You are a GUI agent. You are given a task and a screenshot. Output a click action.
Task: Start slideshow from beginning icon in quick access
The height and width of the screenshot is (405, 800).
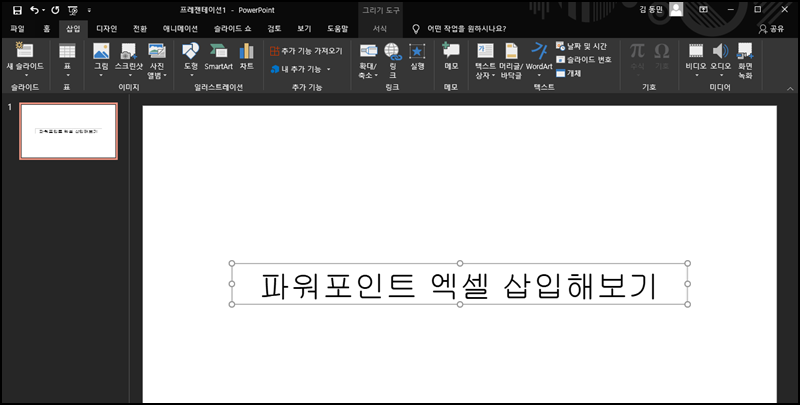[73, 10]
